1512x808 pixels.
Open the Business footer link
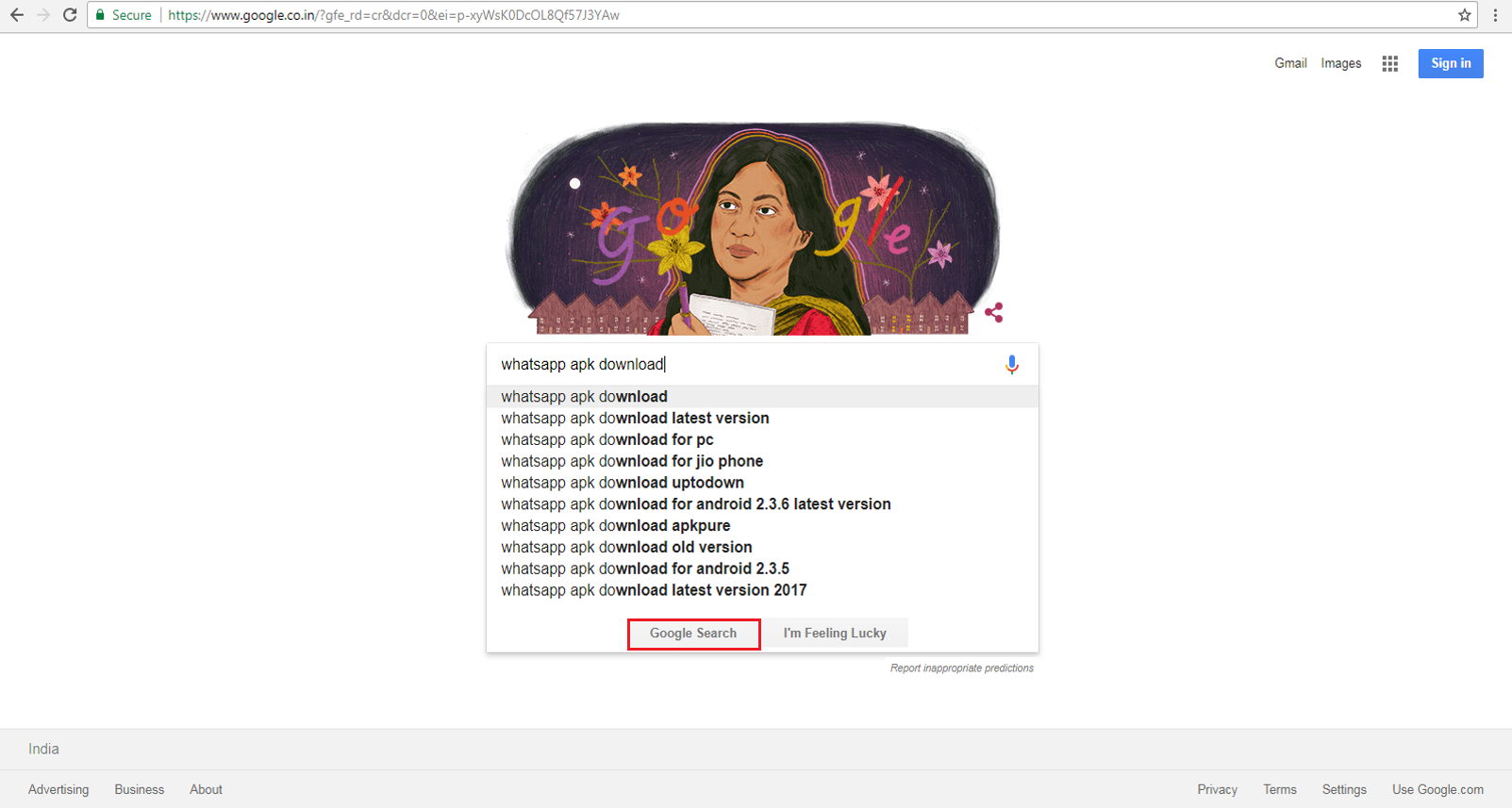tap(140, 790)
